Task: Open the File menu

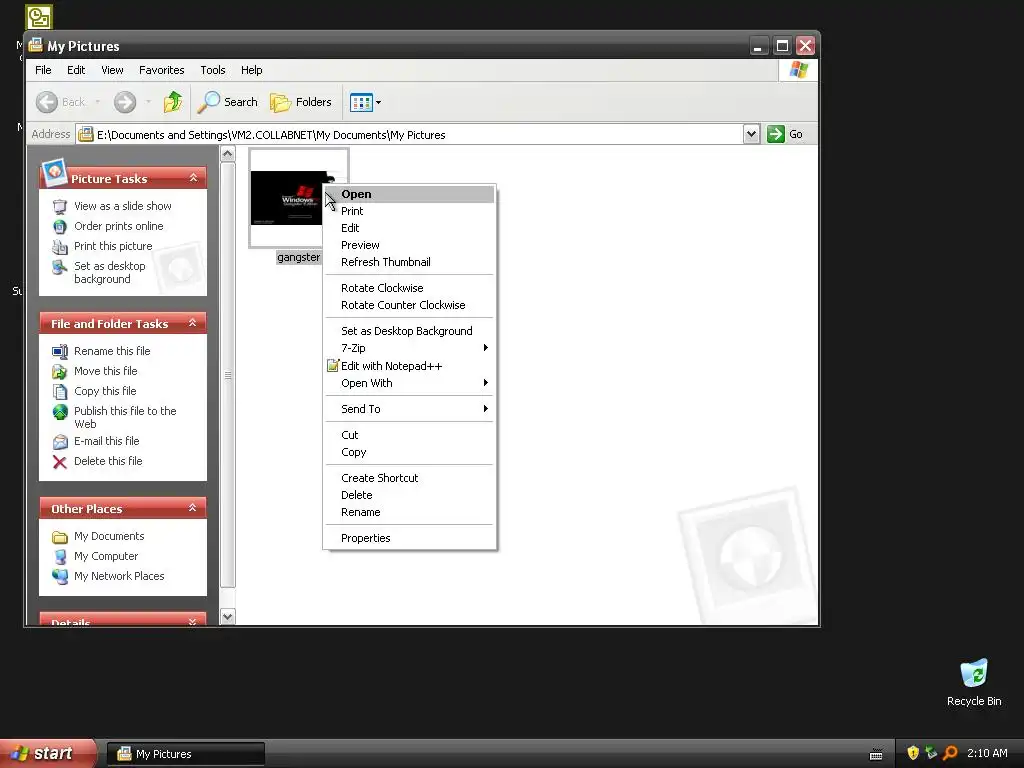Action: pos(43,70)
